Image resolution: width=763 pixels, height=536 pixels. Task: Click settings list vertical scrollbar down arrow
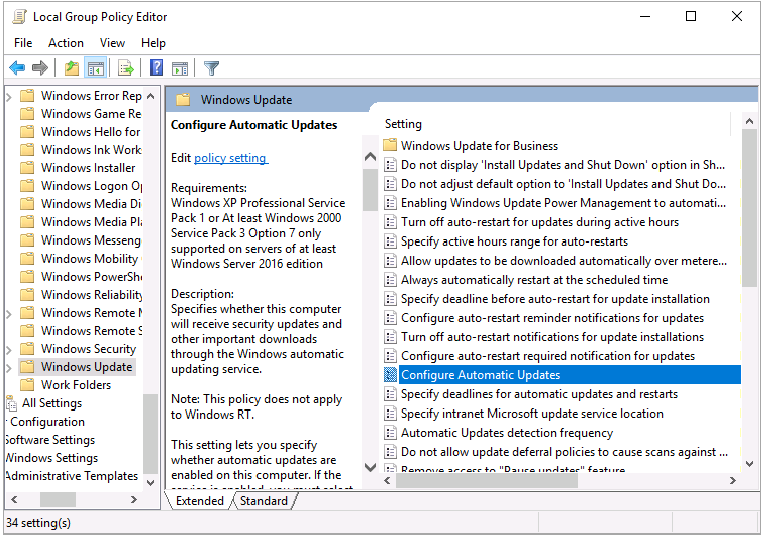point(749,464)
